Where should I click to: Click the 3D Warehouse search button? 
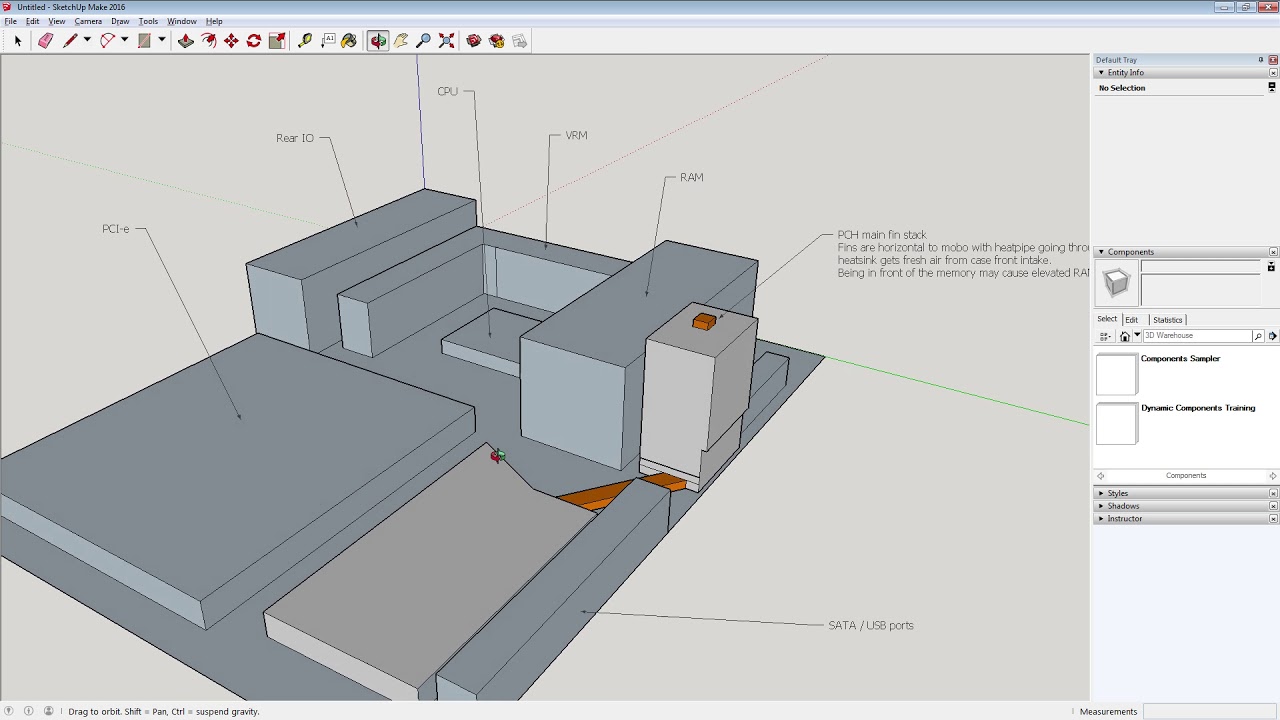[x=1258, y=336]
